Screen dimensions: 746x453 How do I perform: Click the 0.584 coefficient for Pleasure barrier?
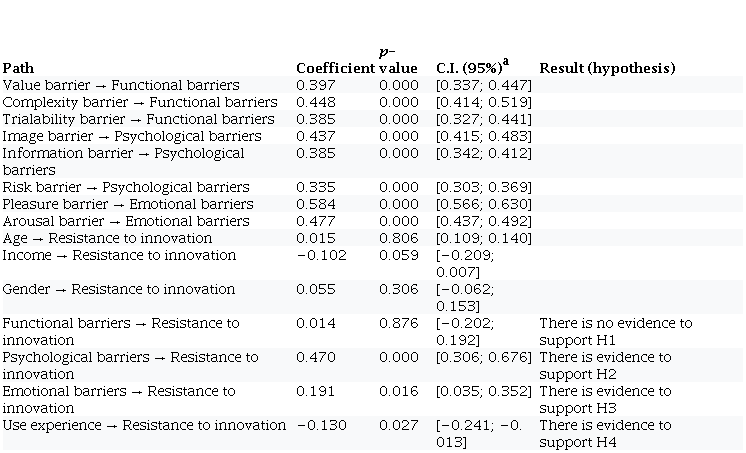(315, 204)
